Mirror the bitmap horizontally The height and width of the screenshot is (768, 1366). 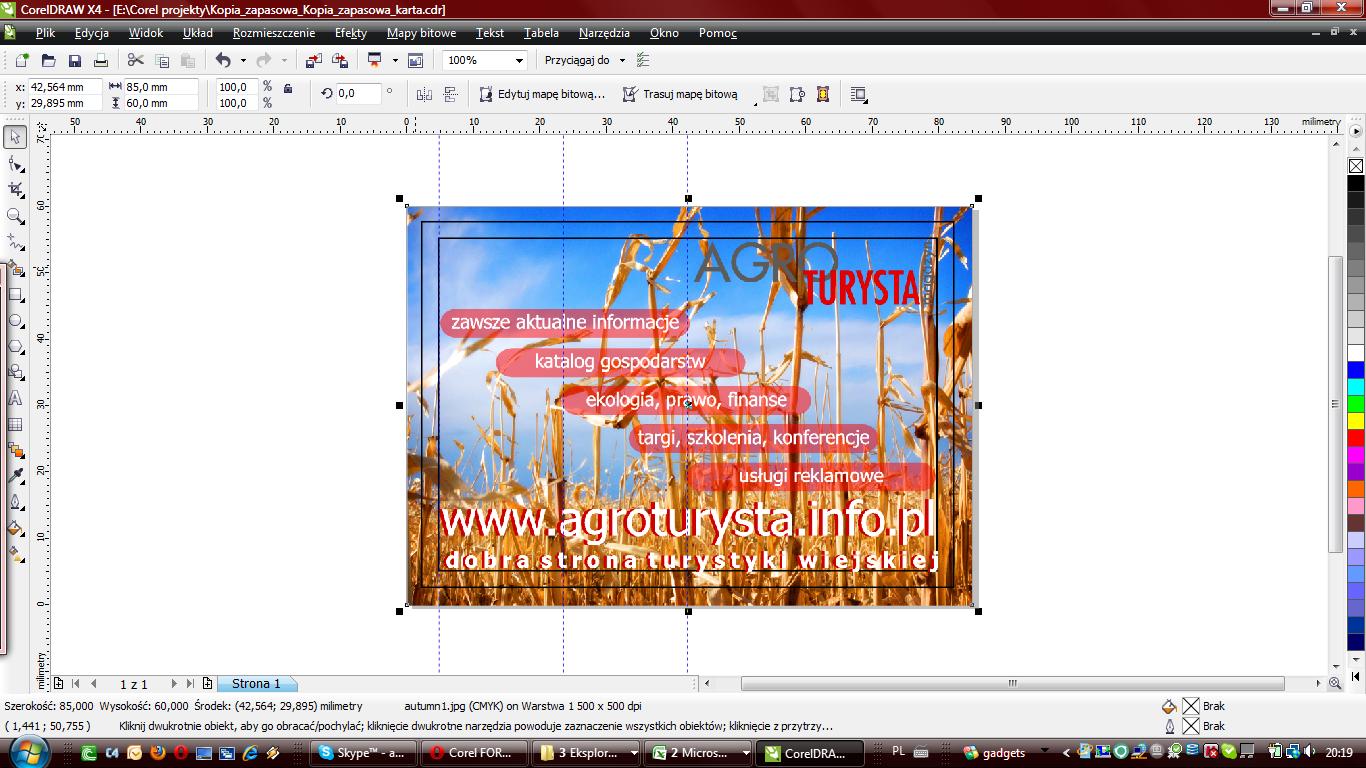tap(424, 94)
